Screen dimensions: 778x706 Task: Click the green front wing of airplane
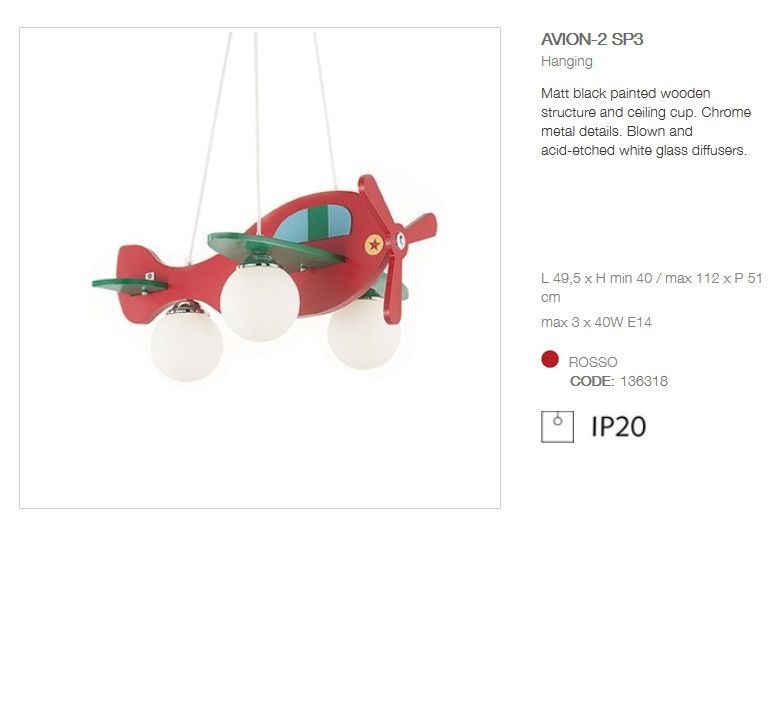[x=276, y=250]
